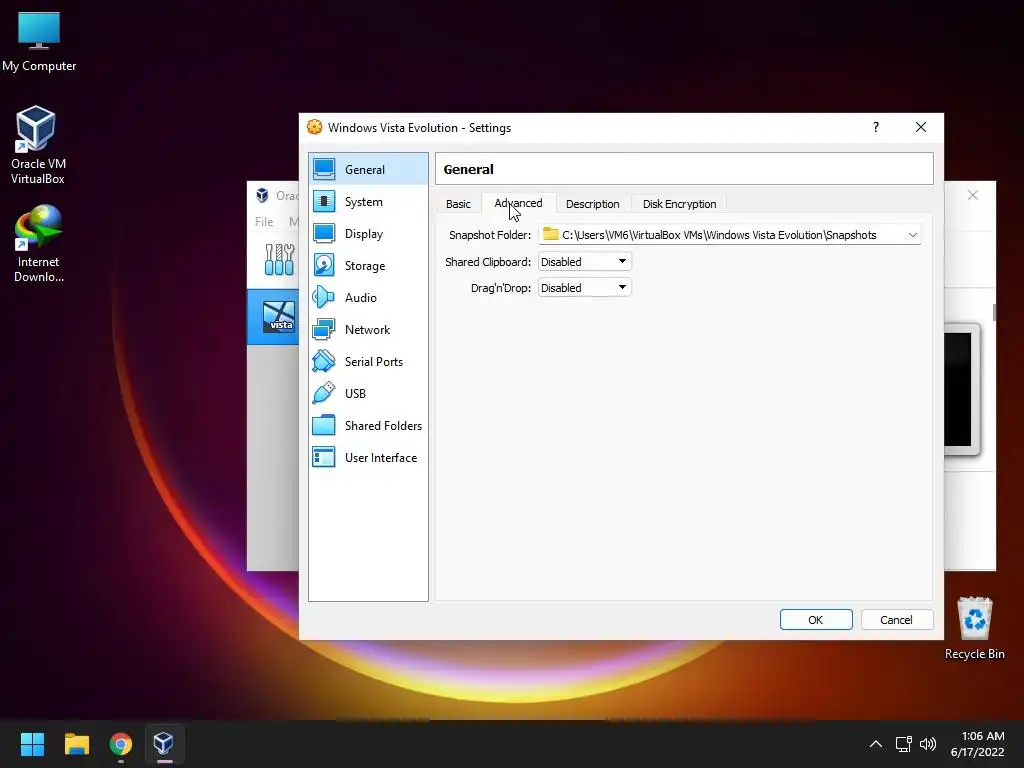
Task: Click the Oracle VM VirtualBox desktop shortcut
Action: point(37,145)
